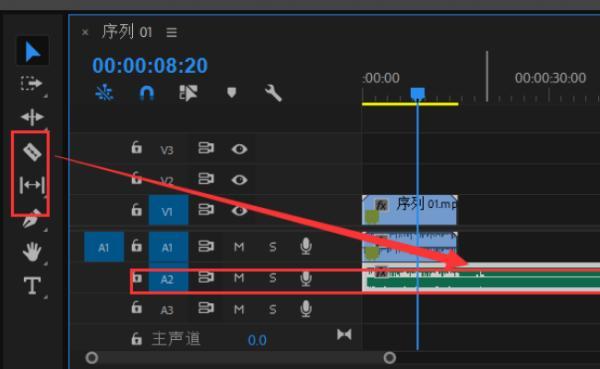The height and width of the screenshot is (369, 600).
Task: Select the Pen tool
Action: pos(32,219)
